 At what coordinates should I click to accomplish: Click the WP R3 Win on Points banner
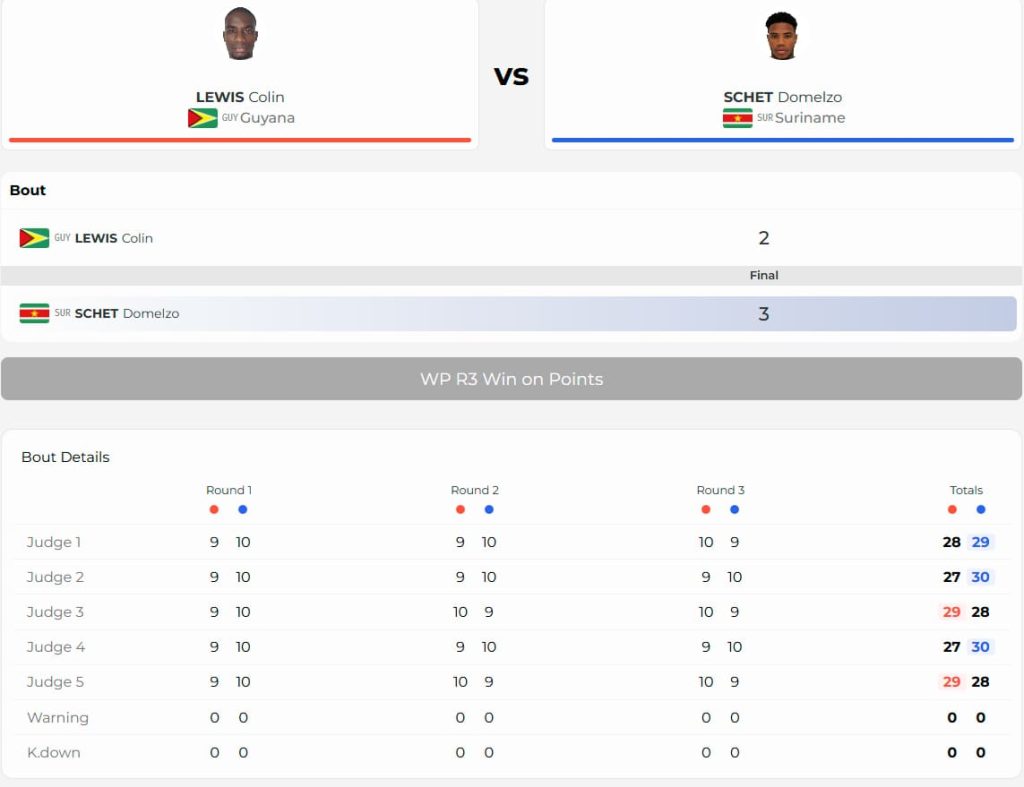coord(511,379)
